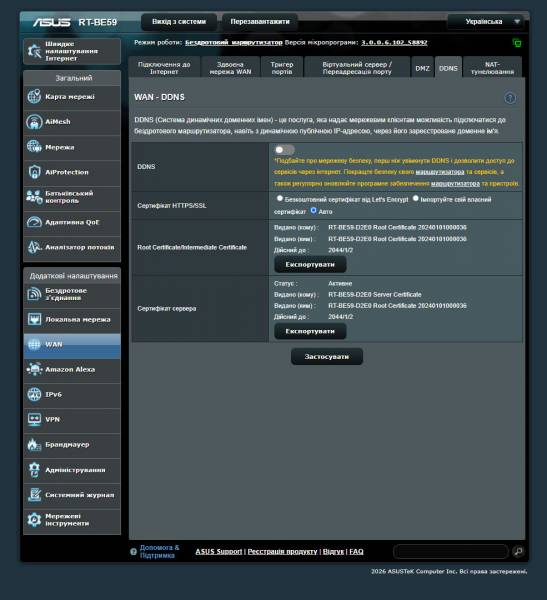Click first маршрутизатора link in DDNS warning
The image size is (547, 600).
pyautogui.click(x=440, y=172)
